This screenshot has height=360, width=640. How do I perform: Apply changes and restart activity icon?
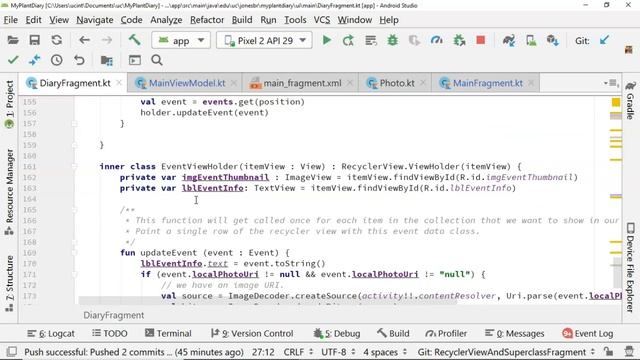coord(349,40)
